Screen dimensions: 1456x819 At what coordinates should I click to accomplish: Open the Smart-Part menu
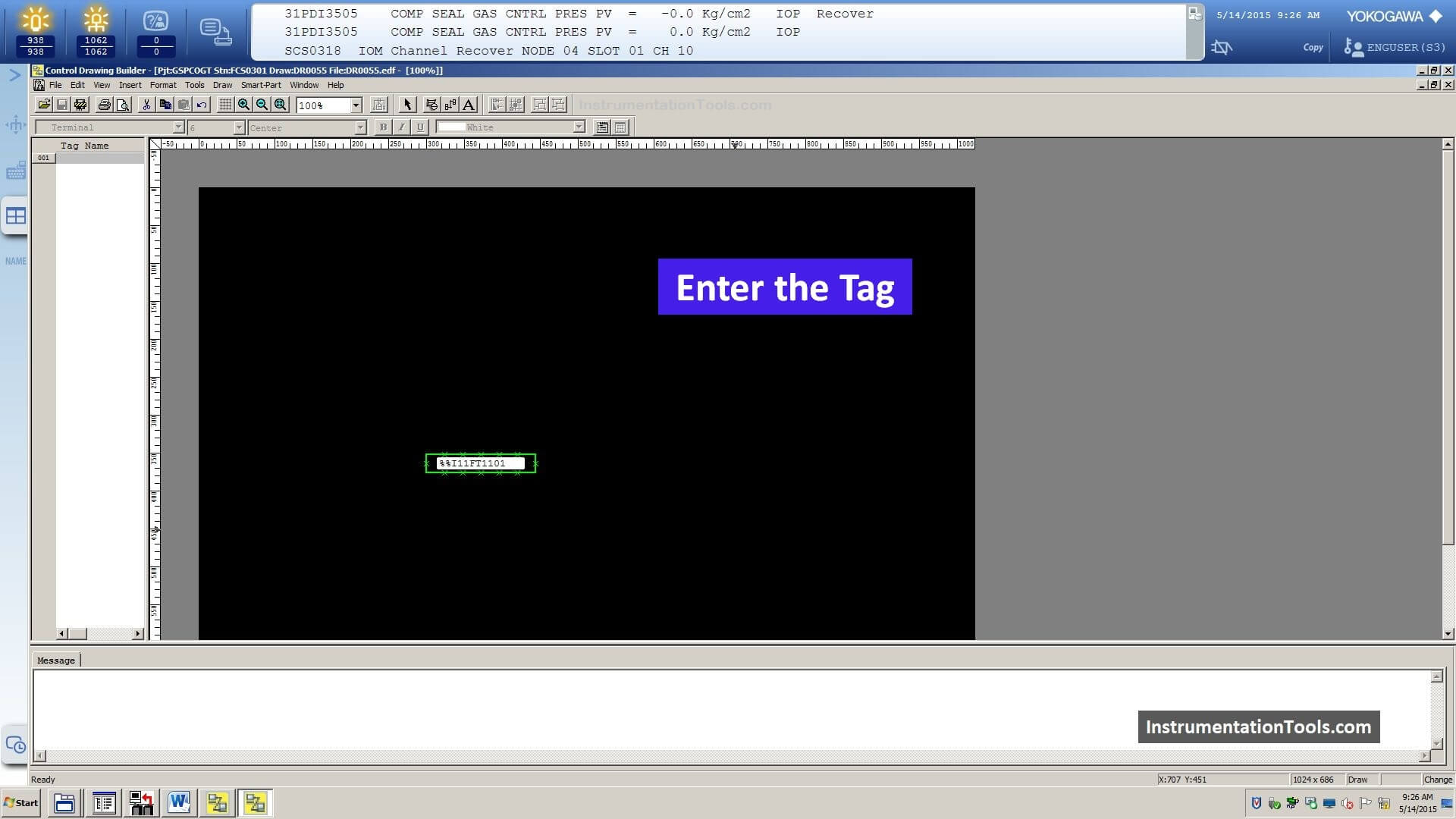point(261,84)
